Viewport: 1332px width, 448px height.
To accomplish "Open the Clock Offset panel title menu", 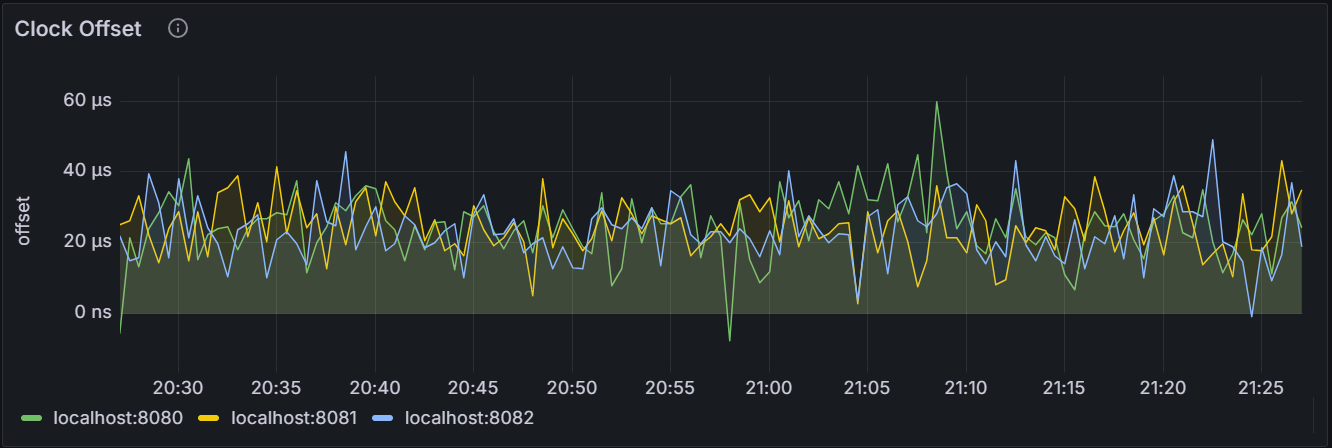I will coord(78,28).
